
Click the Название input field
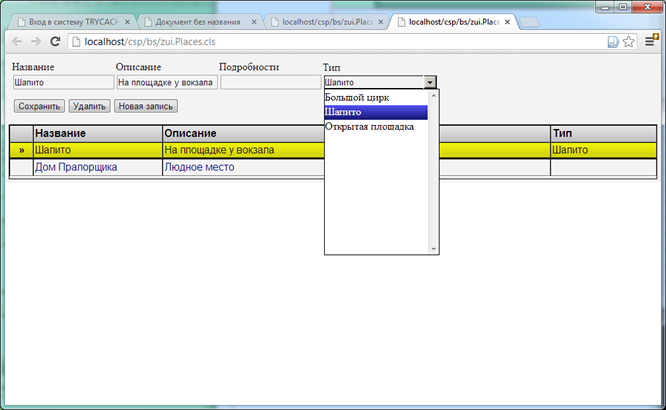click(63, 82)
